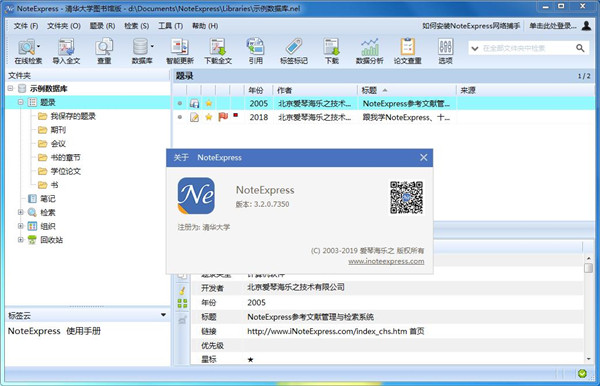The width and height of the screenshot is (600, 386).
Task: Click the search magnifier icon in search box
Action: pyautogui.click(x=580, y=48)
